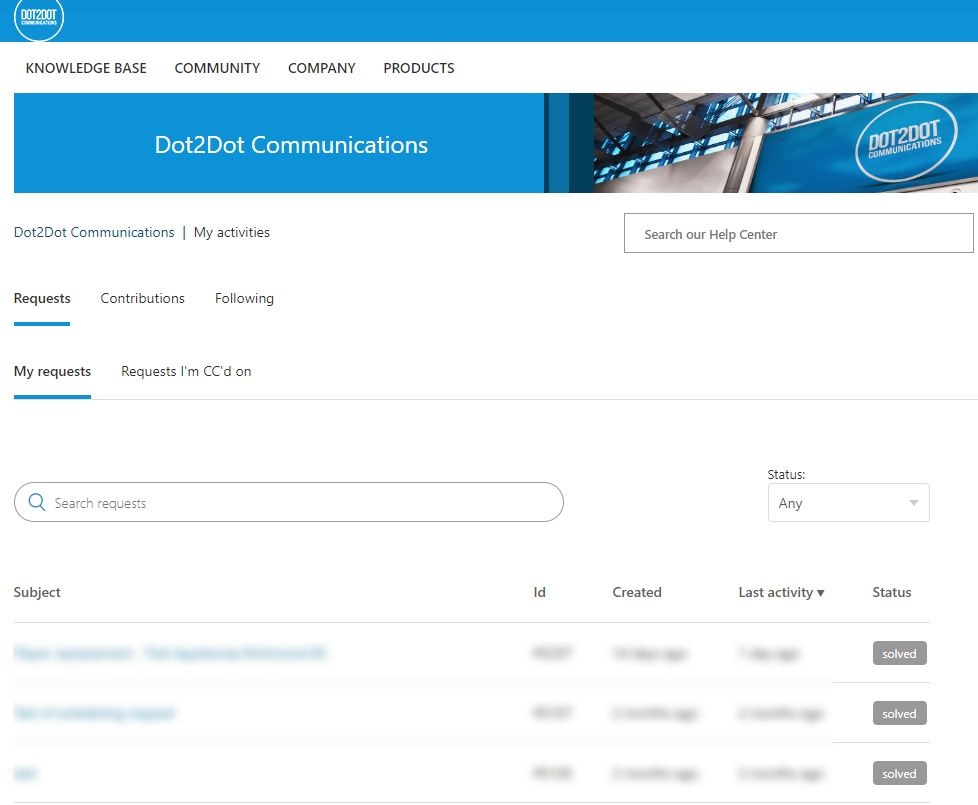Click the banner image with Dot2Dot sign
The height and width of the screenshot is (805, 978).
point(785,143)
